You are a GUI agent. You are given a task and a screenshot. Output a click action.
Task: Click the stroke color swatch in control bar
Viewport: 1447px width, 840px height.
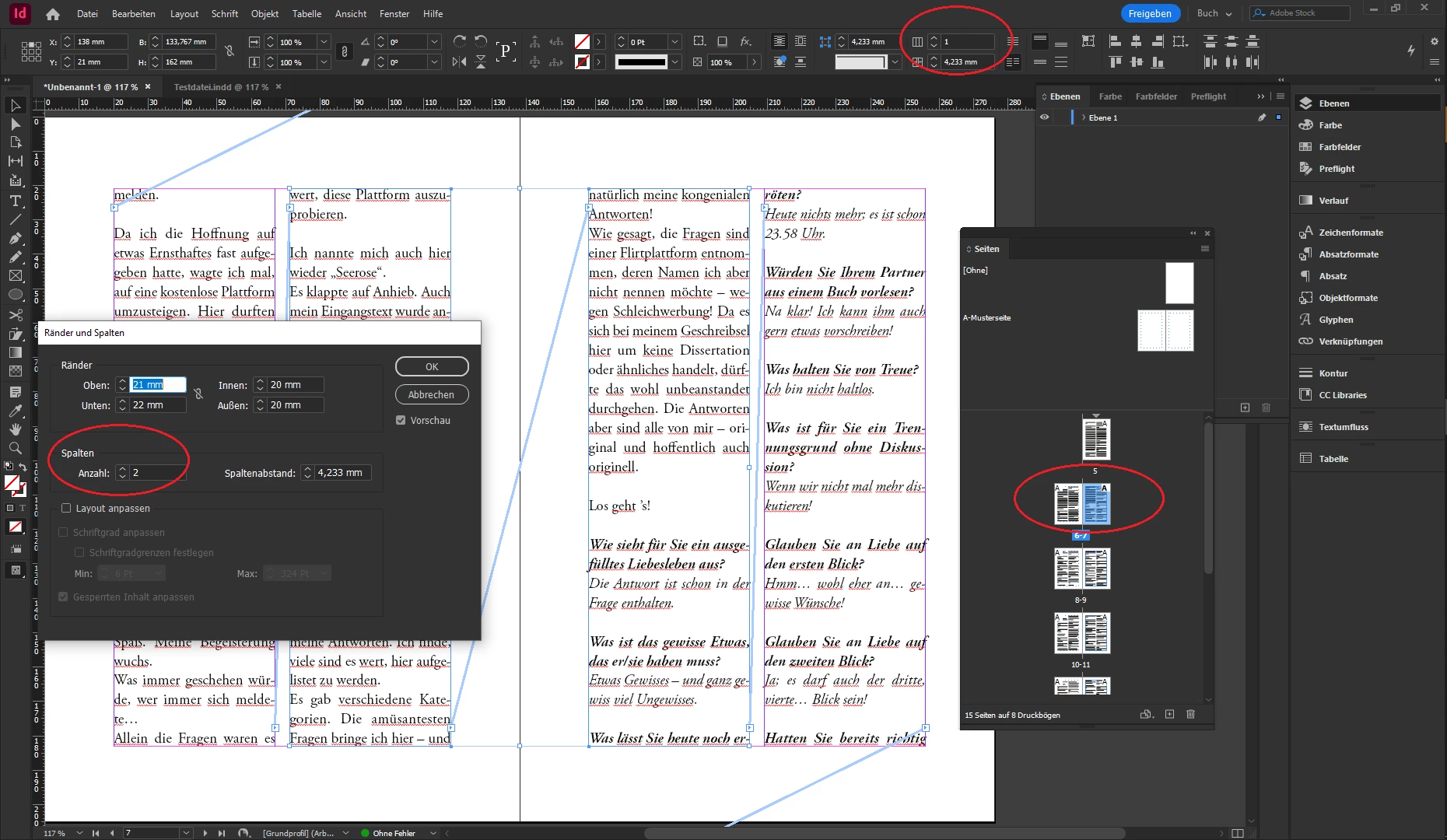581,62
